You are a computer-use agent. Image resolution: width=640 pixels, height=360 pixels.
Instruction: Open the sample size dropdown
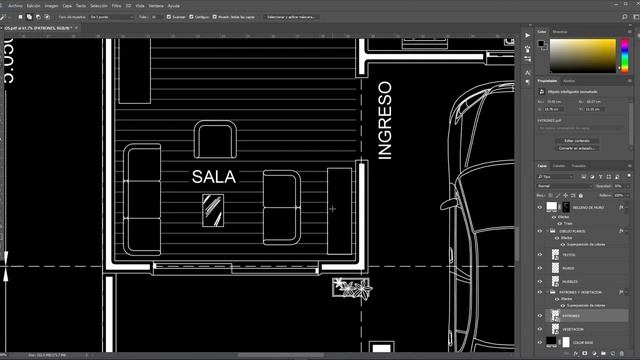click(112, 17)
